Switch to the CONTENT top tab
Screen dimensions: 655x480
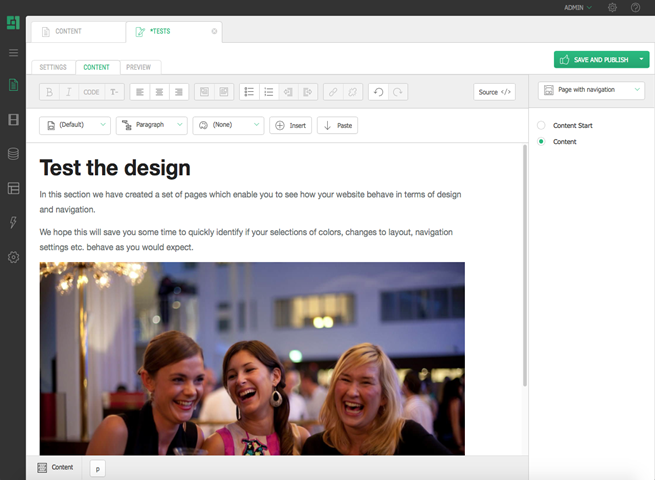pyautogui.click(x=79, y=31)
